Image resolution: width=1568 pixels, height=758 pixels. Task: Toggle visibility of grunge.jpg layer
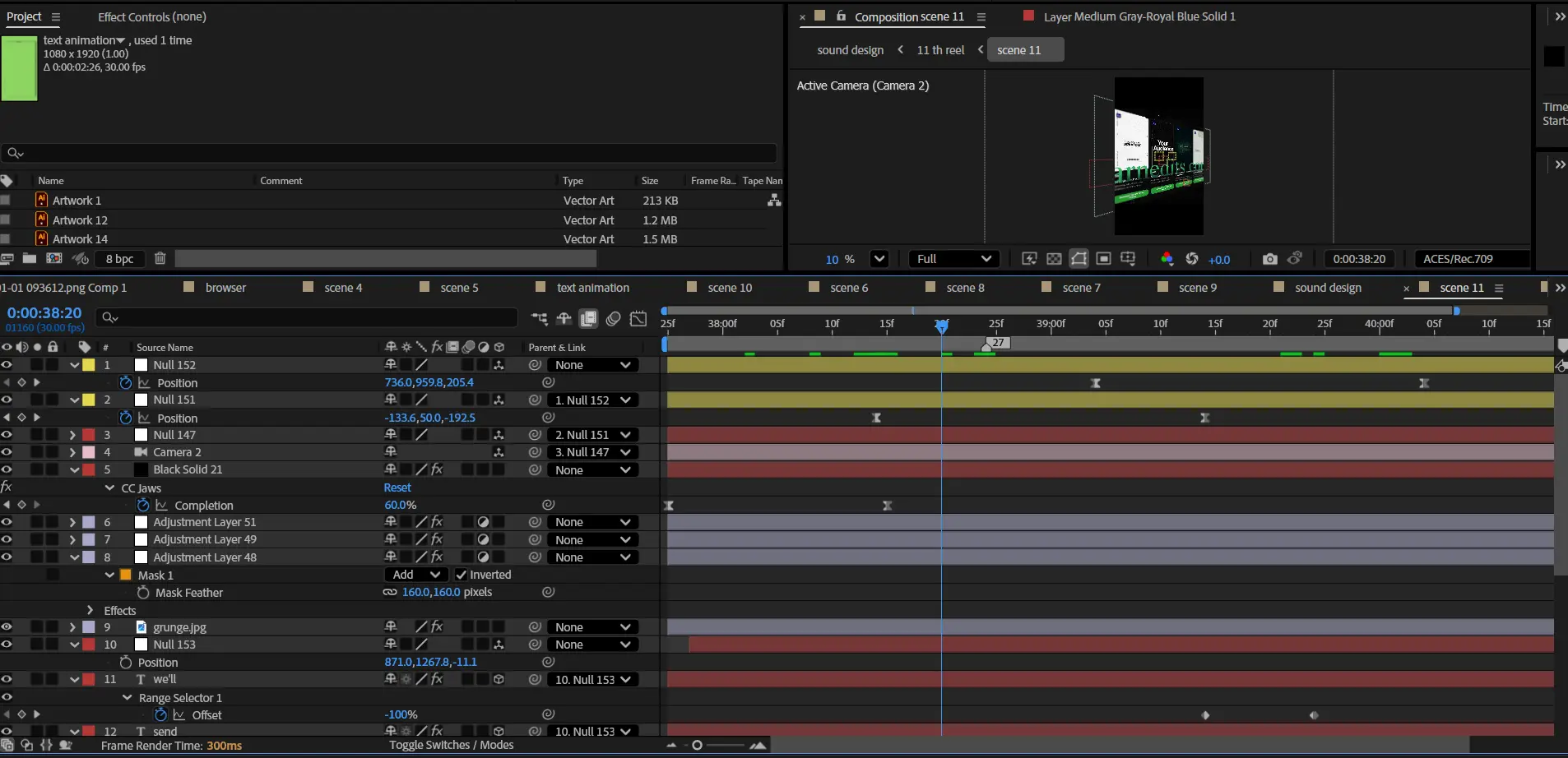point(7,627)
